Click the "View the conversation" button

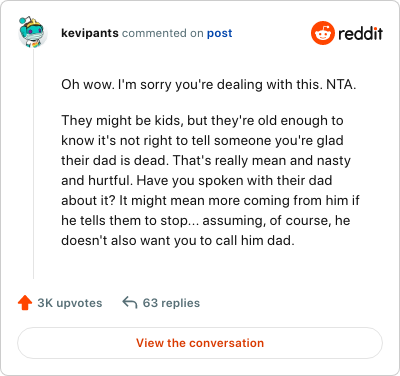[x=200, y=343]
